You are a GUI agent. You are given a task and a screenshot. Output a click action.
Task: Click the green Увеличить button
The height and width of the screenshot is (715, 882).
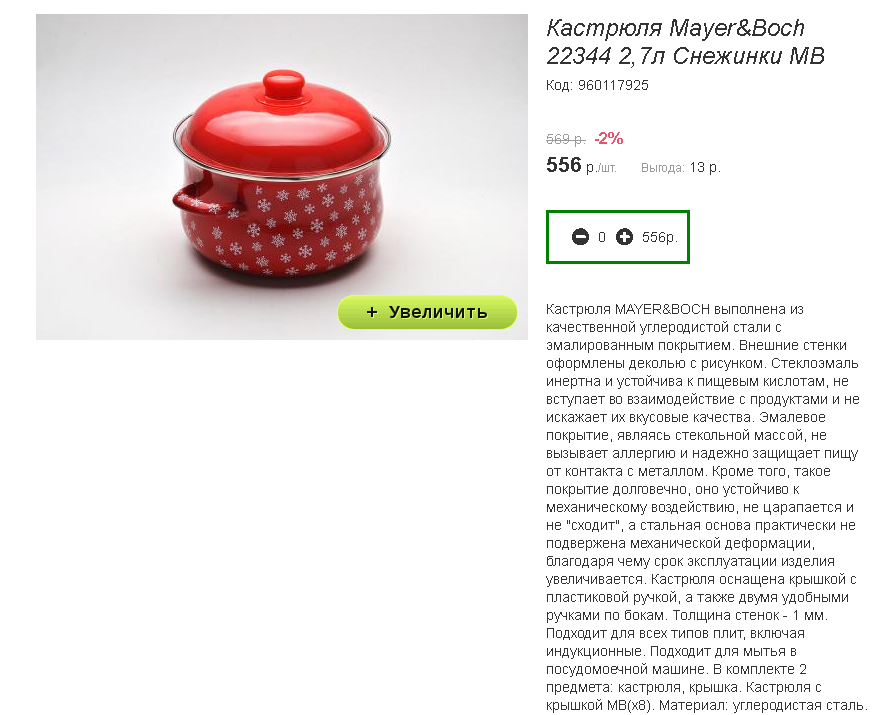pyautogui.click(x=427, y=312)
